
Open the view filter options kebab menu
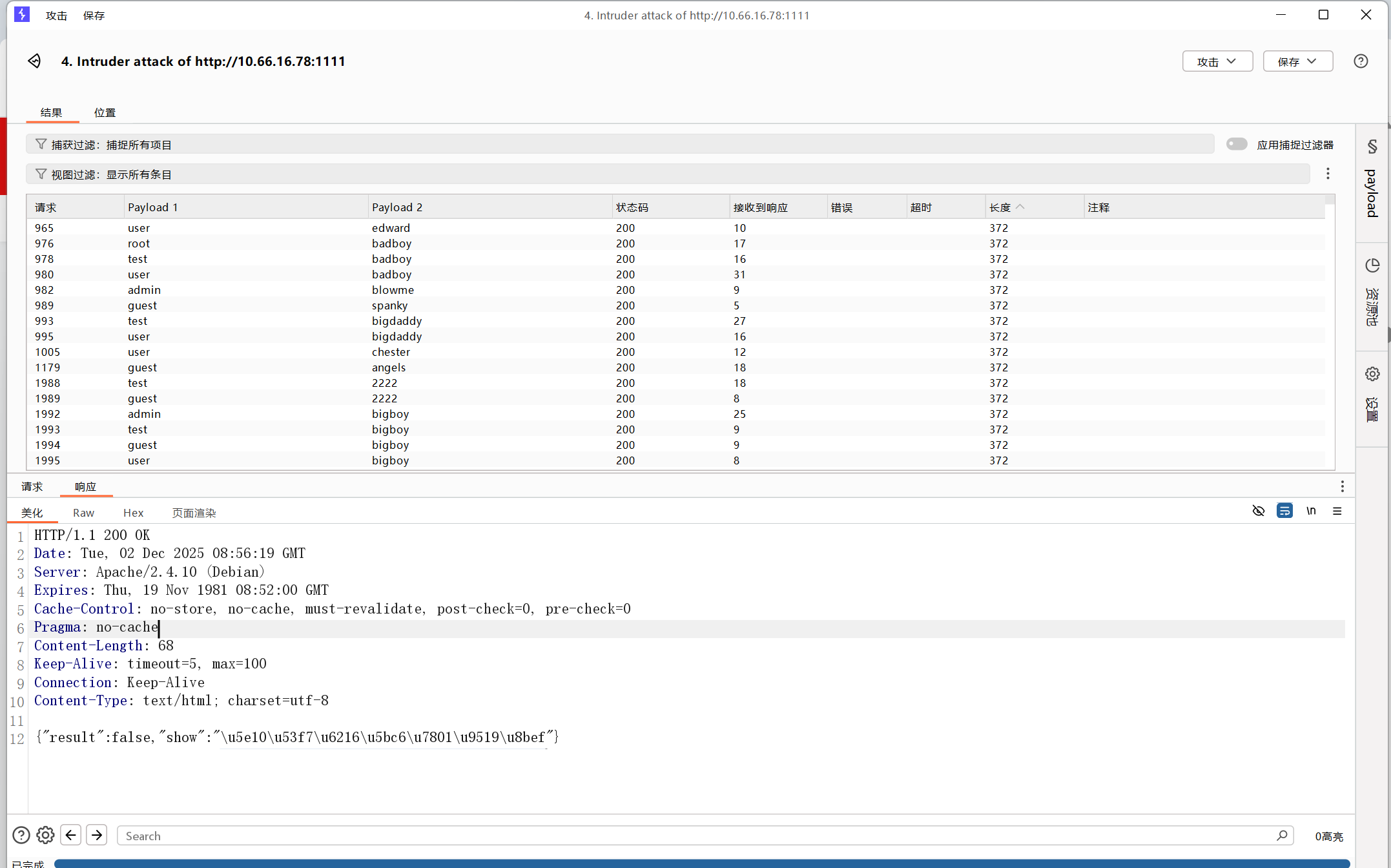[1328, 174]
